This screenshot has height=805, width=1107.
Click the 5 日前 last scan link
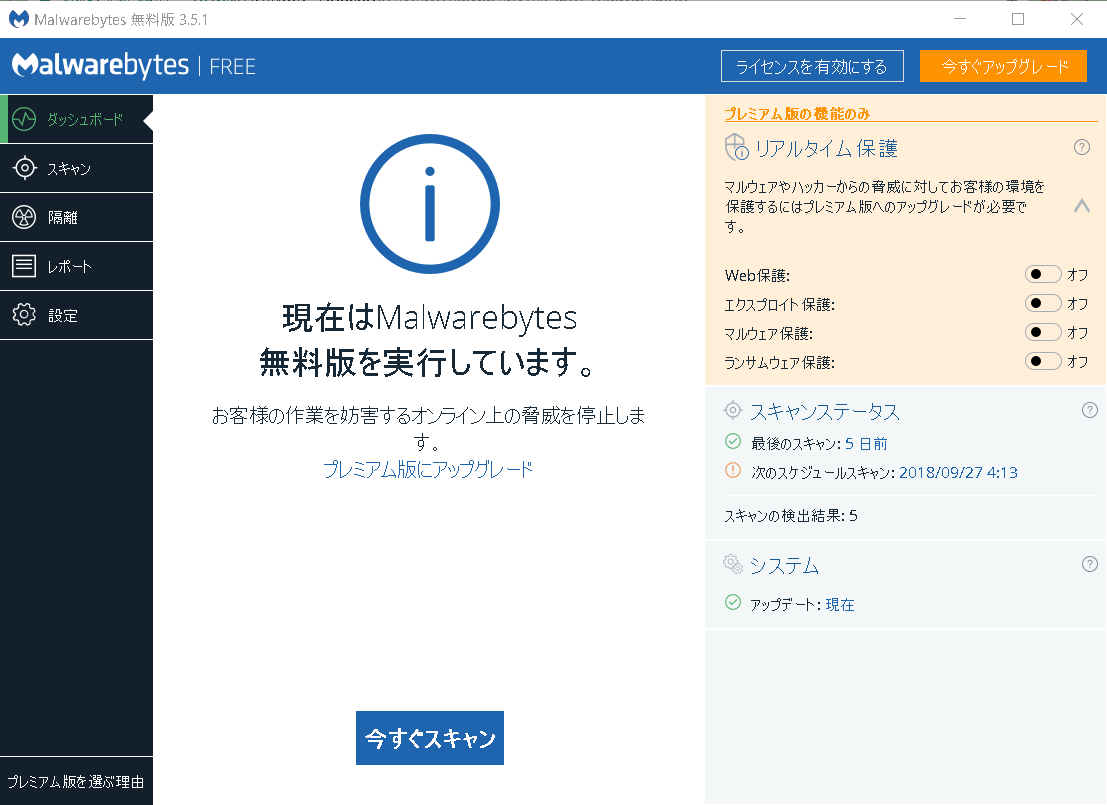coord(866,443)
